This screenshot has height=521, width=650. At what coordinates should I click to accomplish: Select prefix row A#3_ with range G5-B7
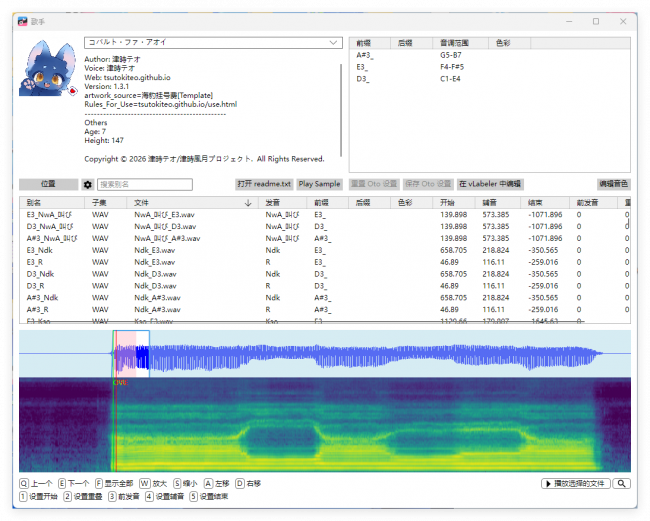point(490,55)
